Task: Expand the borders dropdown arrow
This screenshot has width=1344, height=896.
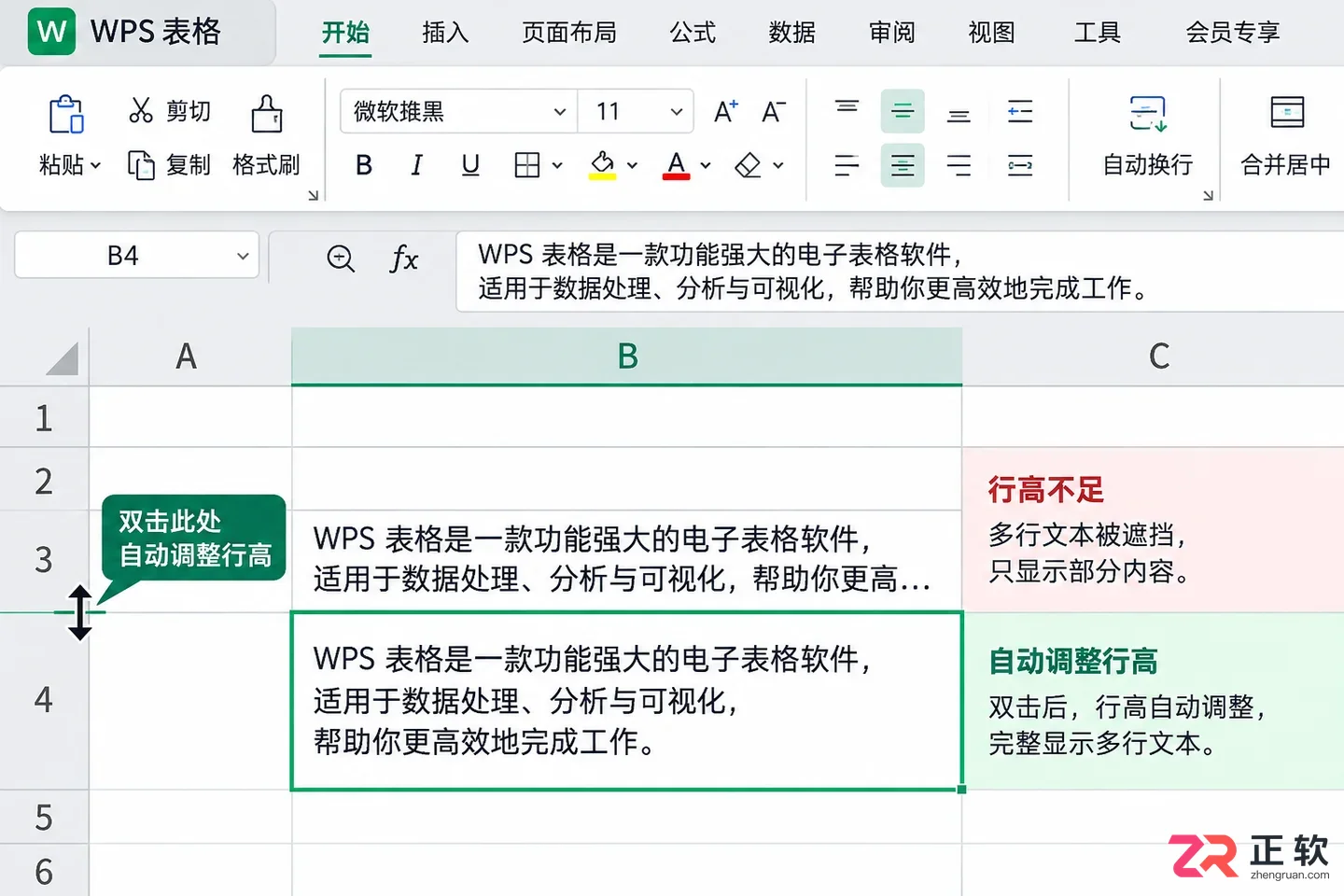Action: pyautogui.click(x=557, y=166)
